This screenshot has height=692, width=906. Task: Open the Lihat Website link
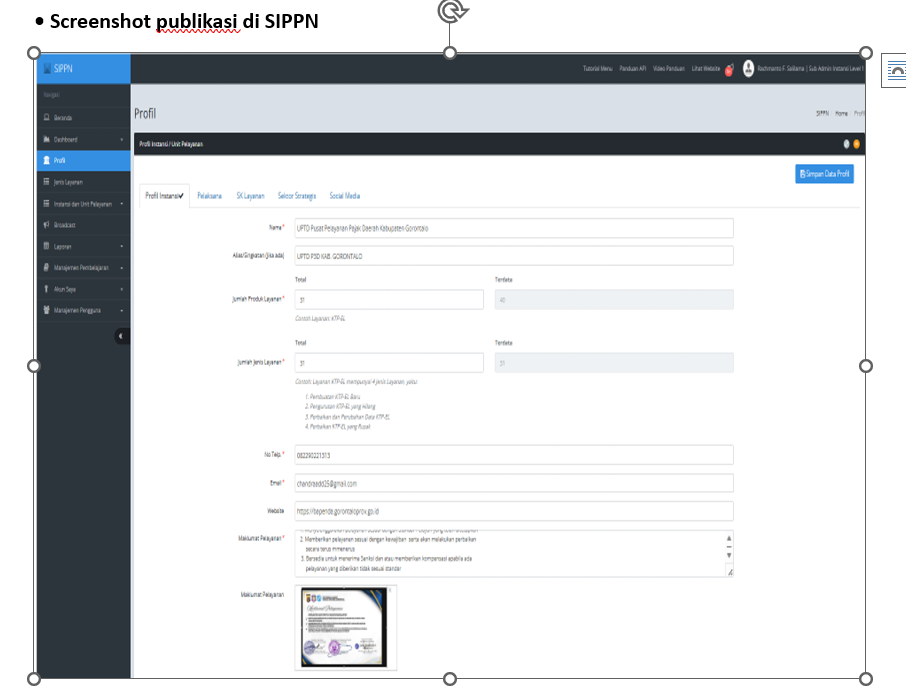coord(706,68)
